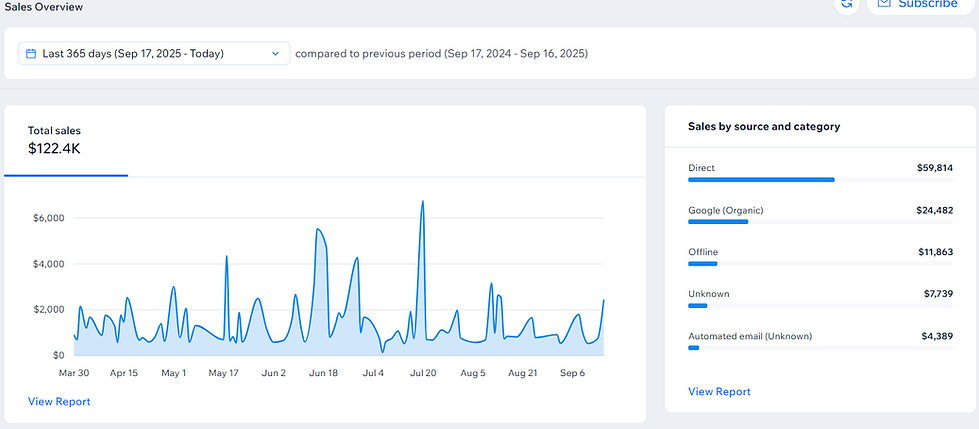
Task: Click the Google (Organic) progress bar
Action: [820, 222]
